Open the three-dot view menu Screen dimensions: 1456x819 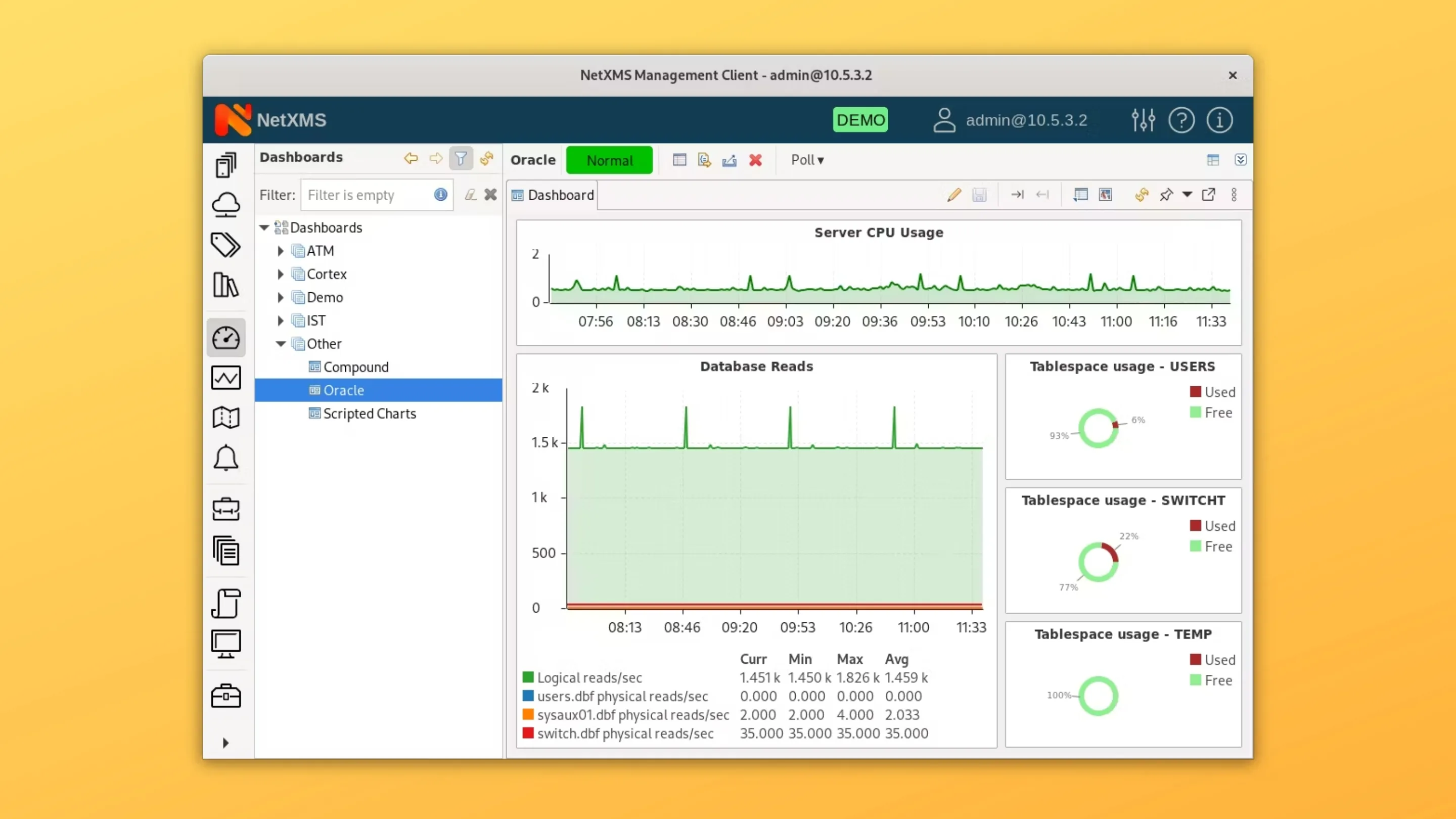pos(1234,195)
